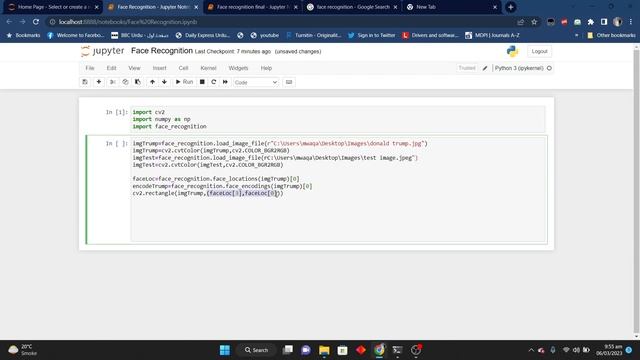Click the Jupyter logo
The height and width of the screenshot is (360, 640).
[102, 51]
